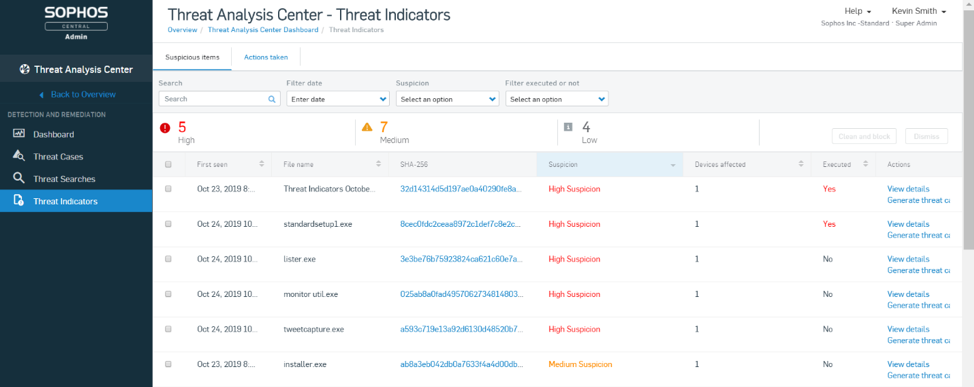Click Threat Analysis Center Dashboard breadcrumb
The width and height of the screenshot is (974, 387).
[x=263, y=30]
